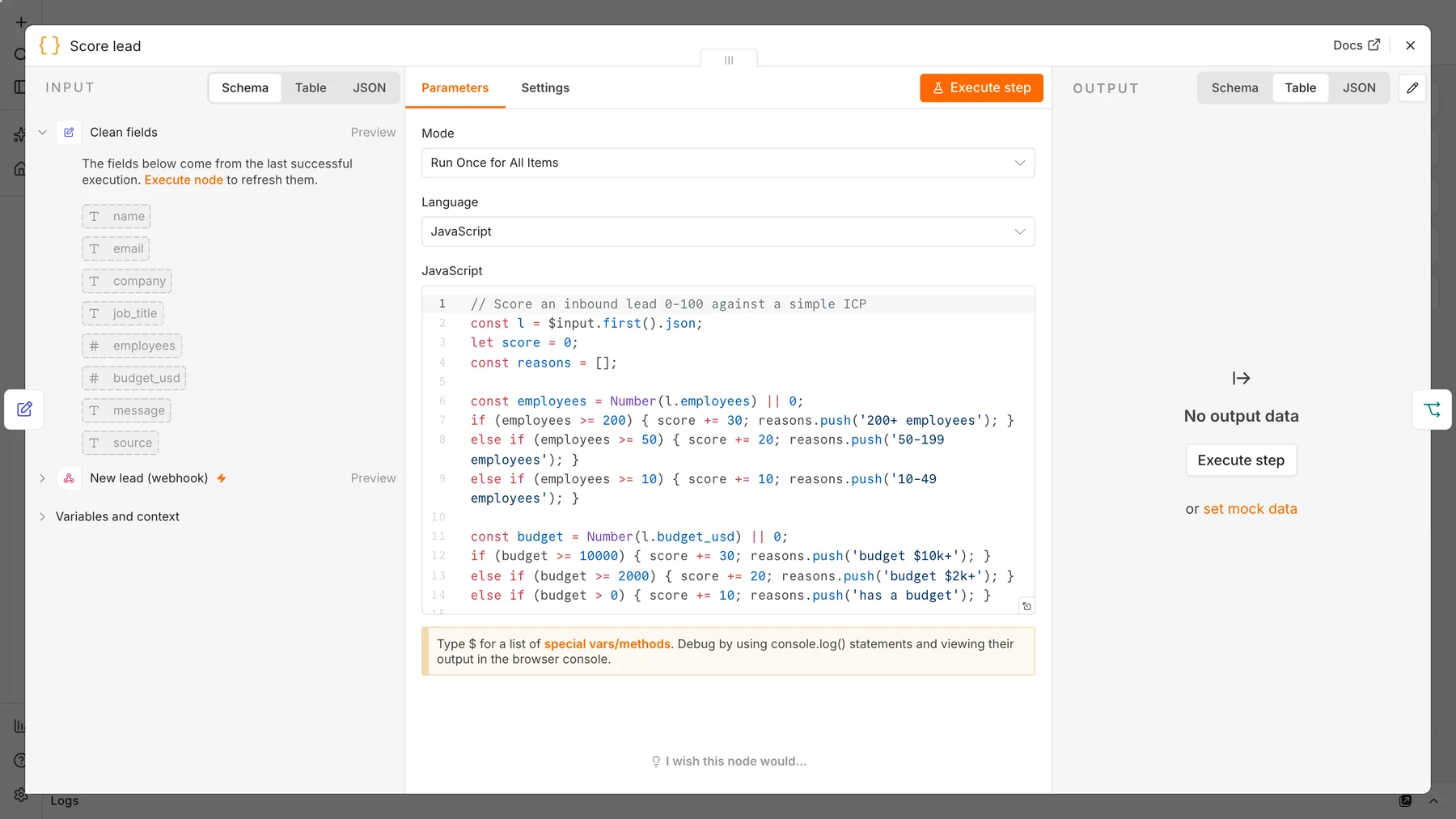Expand the New lead (webhook) section

[42, 478]
